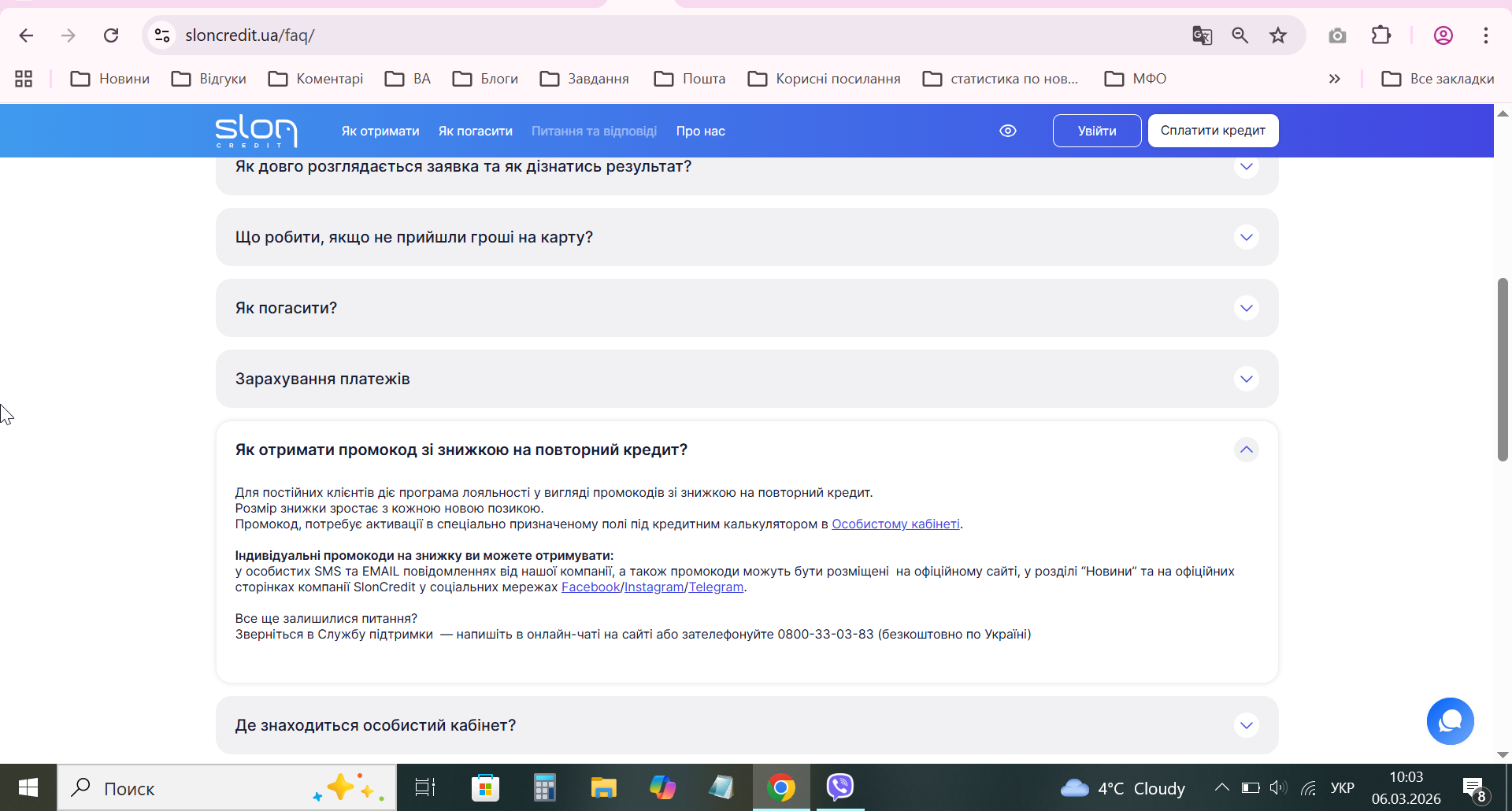The image size is (1512, 811).
Task: Open the notepad-style app icon in taskbar
Action: point(721,787)
